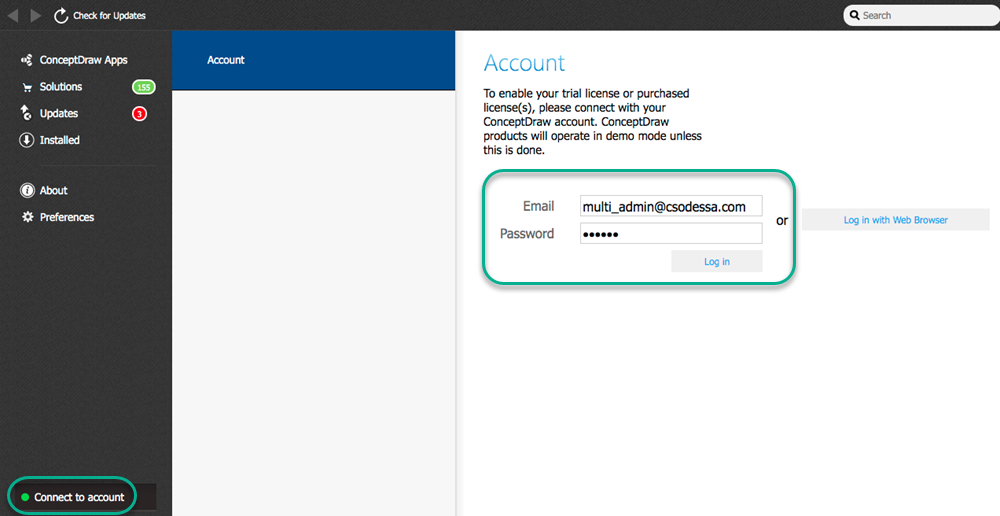Viewport: 1000px width, 516px height.
Task: Click the back navigation arrow
Action: pyautogui.click(x=13, y=15)
